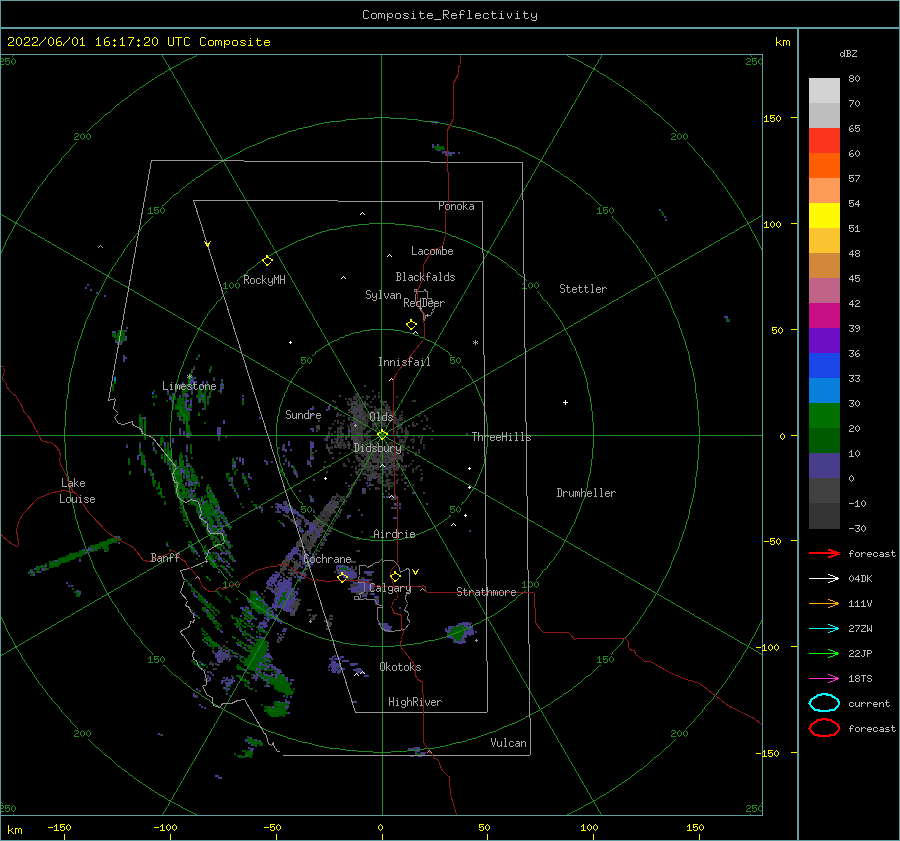Click the light gray top swatch near 80 dBZ
The width and height of the screenshot is (900, 841).
824,91
